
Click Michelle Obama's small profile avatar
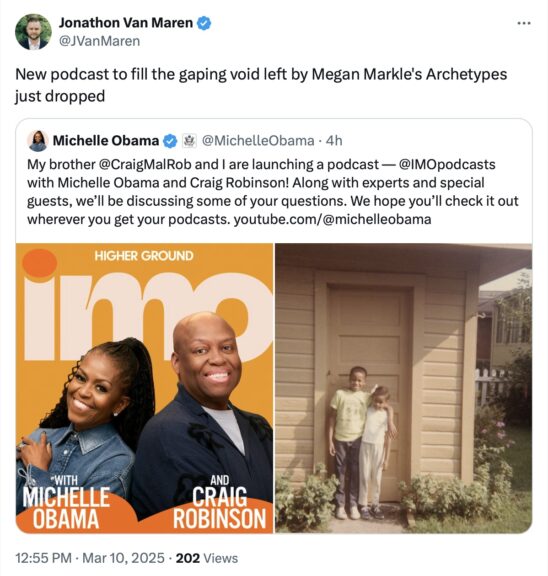[x=38, y=141]
